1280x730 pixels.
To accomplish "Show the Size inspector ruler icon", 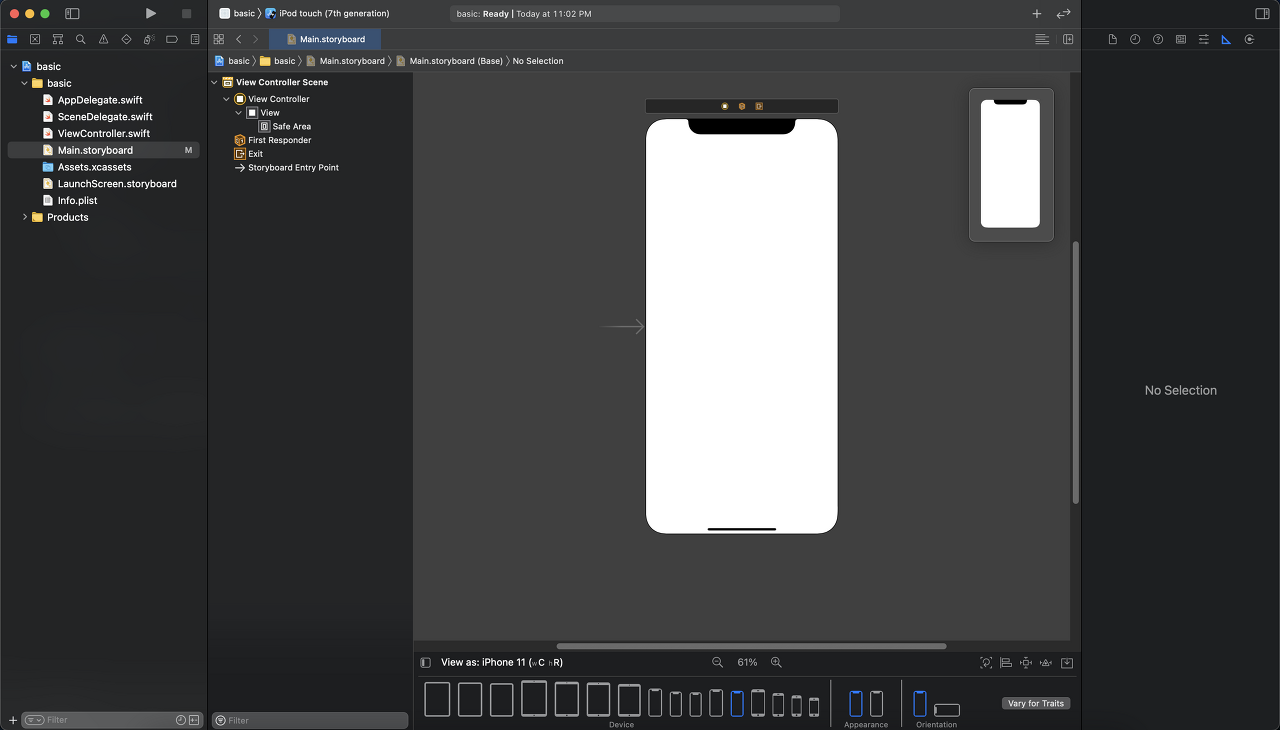I will (1226, 39).
